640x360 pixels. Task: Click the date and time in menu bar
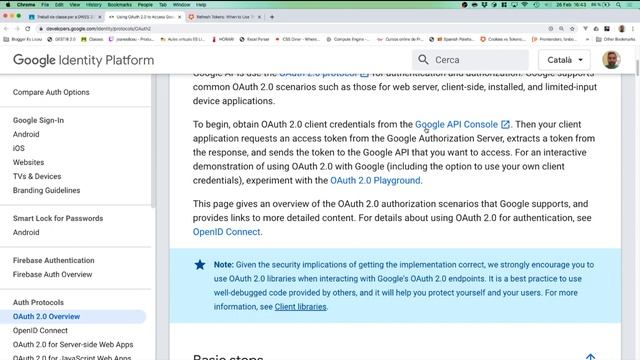pyautogui.click(x=571, y=5)
